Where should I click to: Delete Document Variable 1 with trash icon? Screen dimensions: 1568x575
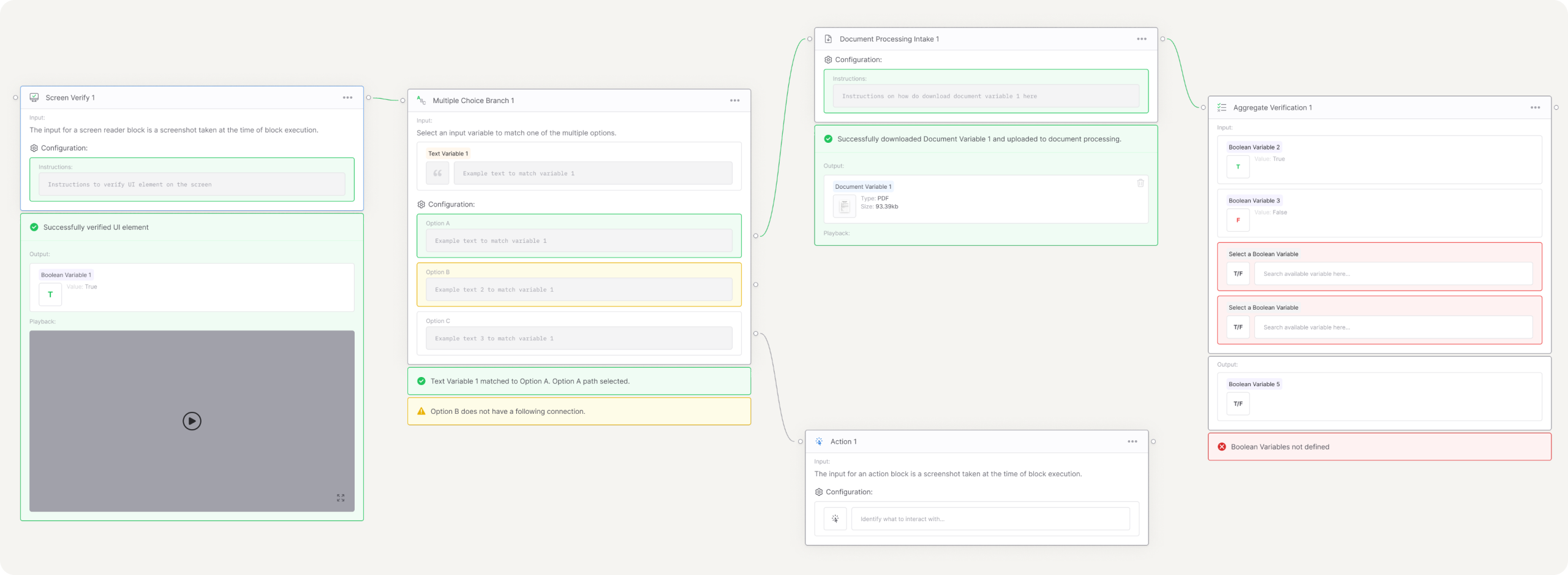pyautogui.click(x=1140, y=183)
